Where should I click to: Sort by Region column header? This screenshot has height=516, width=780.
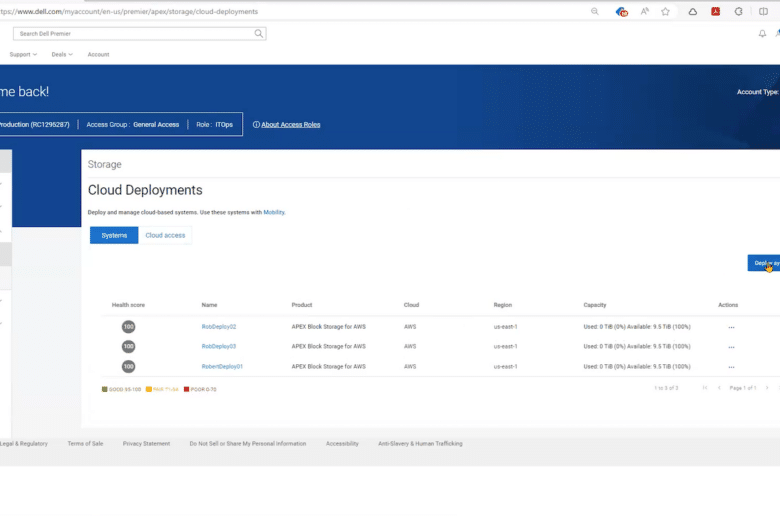(503, 305)
